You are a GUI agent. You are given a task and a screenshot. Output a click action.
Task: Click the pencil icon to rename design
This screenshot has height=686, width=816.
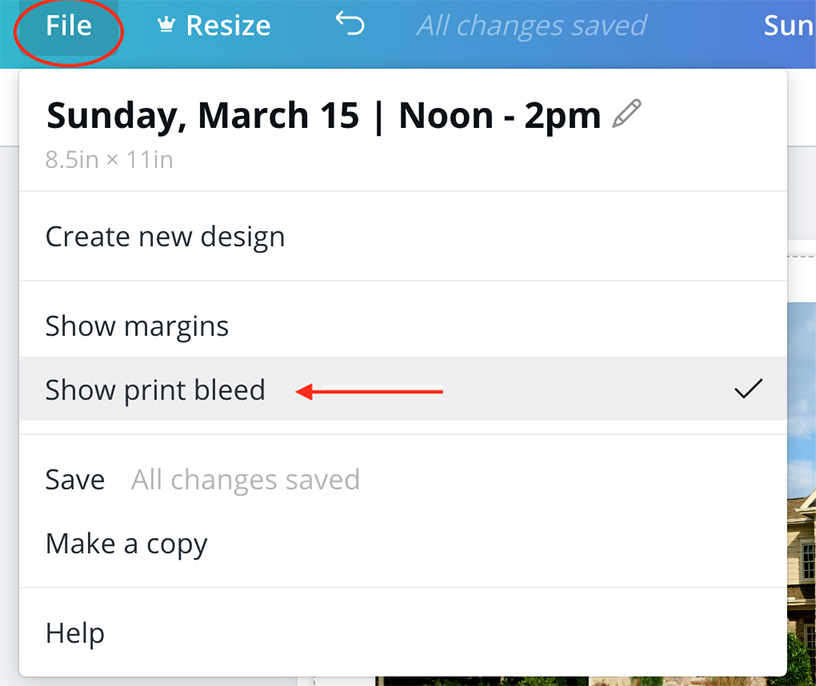click(627, 113)
